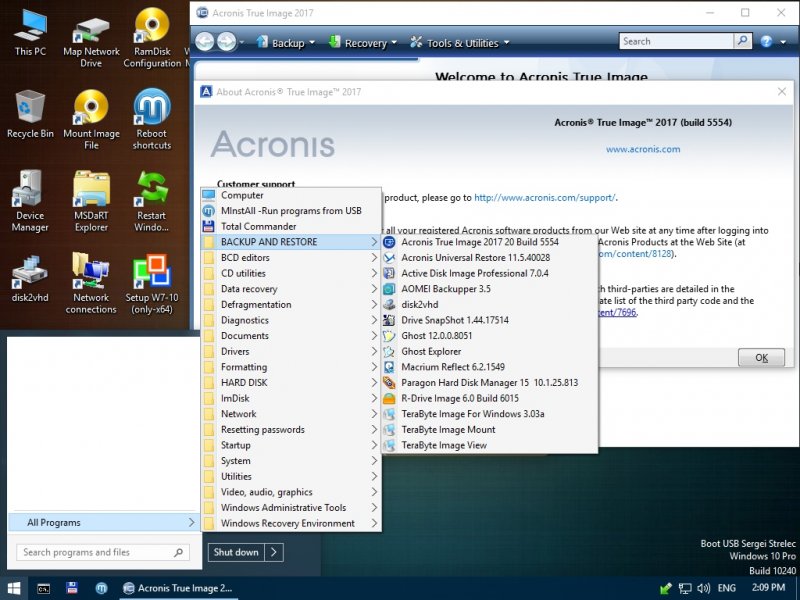
Task: Click the Shut down button
Action: point(236,552)
